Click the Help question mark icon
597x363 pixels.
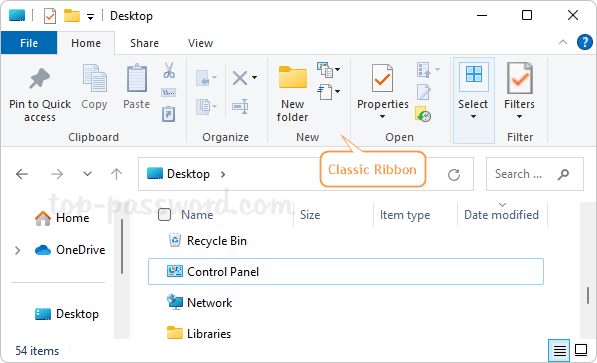tap(584, 42)
